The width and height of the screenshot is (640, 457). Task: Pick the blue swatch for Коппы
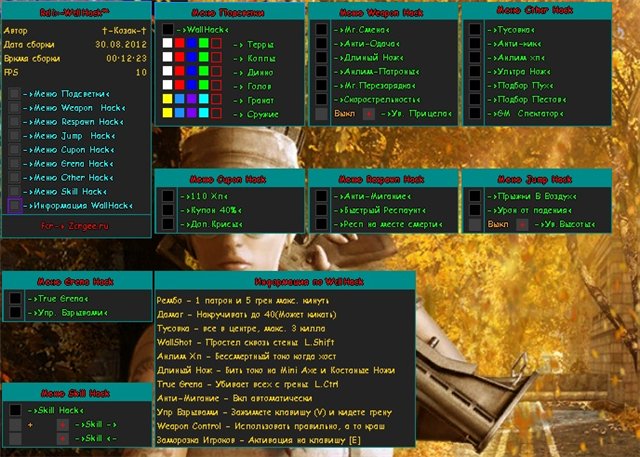[192, 57]
